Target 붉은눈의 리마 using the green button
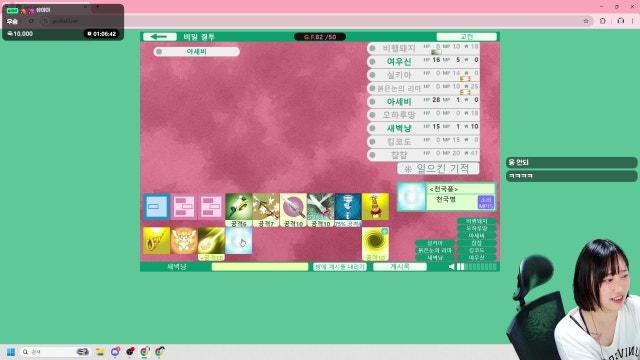Image resolution: width=640 pixels, height=360 pixels. pyautogui.click(x=435, y=251)
